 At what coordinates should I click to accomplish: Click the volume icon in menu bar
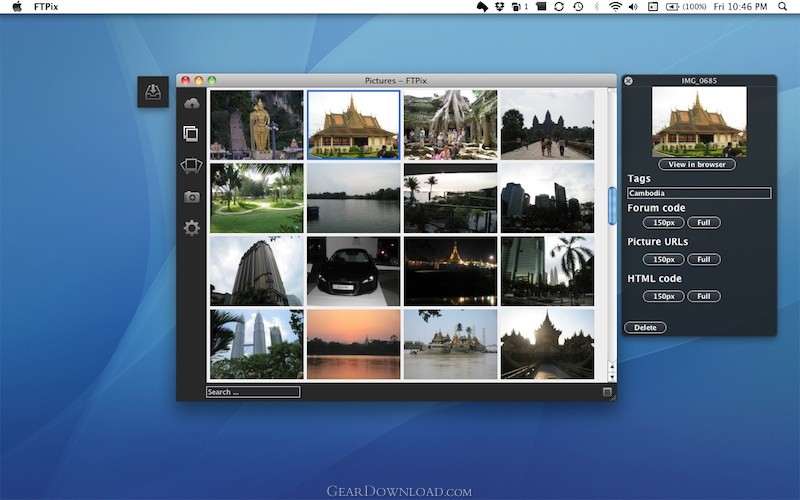coord(633,7)
